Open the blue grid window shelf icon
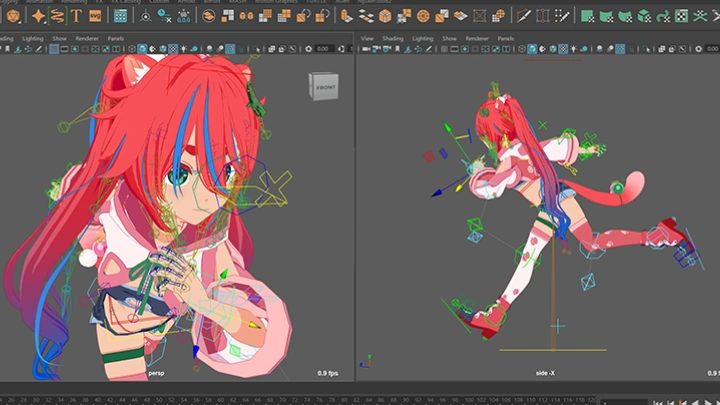Viewport: 720px width, 405px height. pyautogui.click(x=120, y=16)
